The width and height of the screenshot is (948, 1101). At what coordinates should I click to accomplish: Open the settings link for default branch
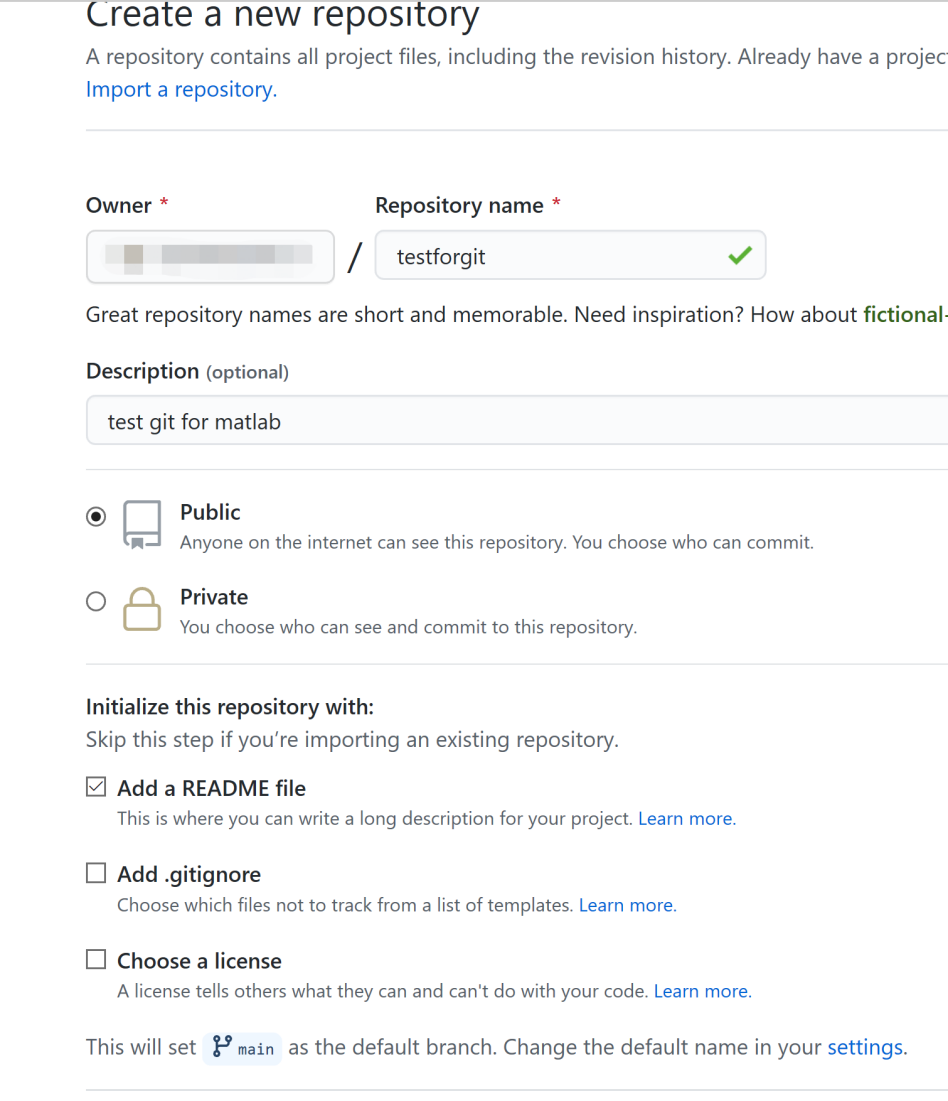[x=866, y=1047]
